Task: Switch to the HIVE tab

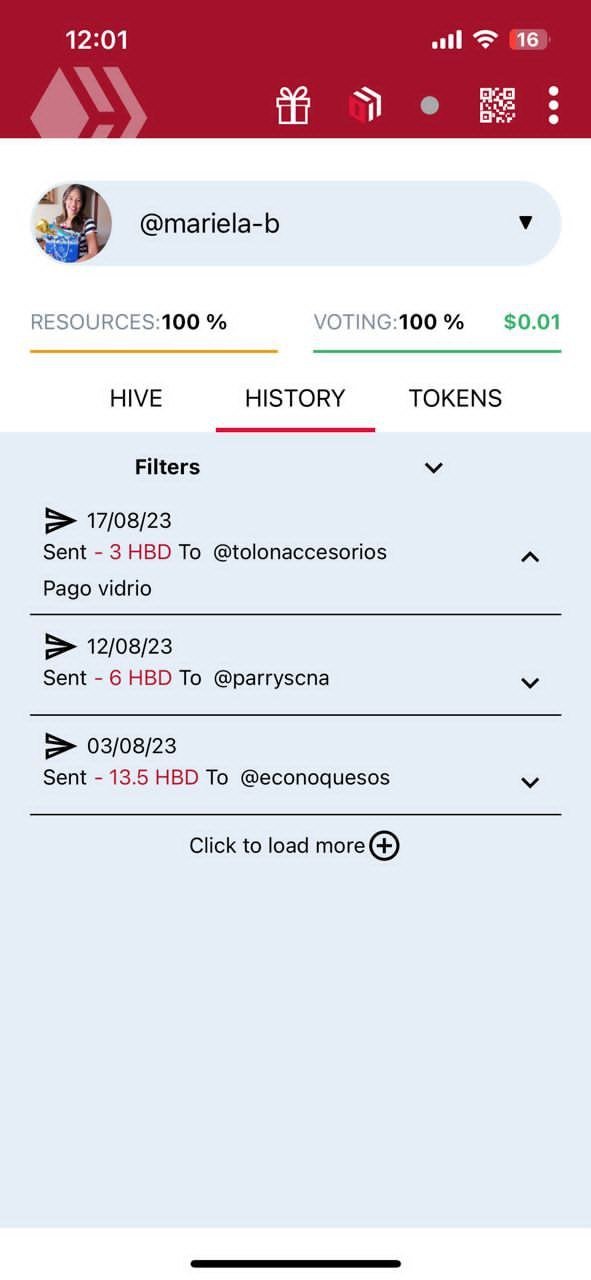Action: [x=136, y=398]
